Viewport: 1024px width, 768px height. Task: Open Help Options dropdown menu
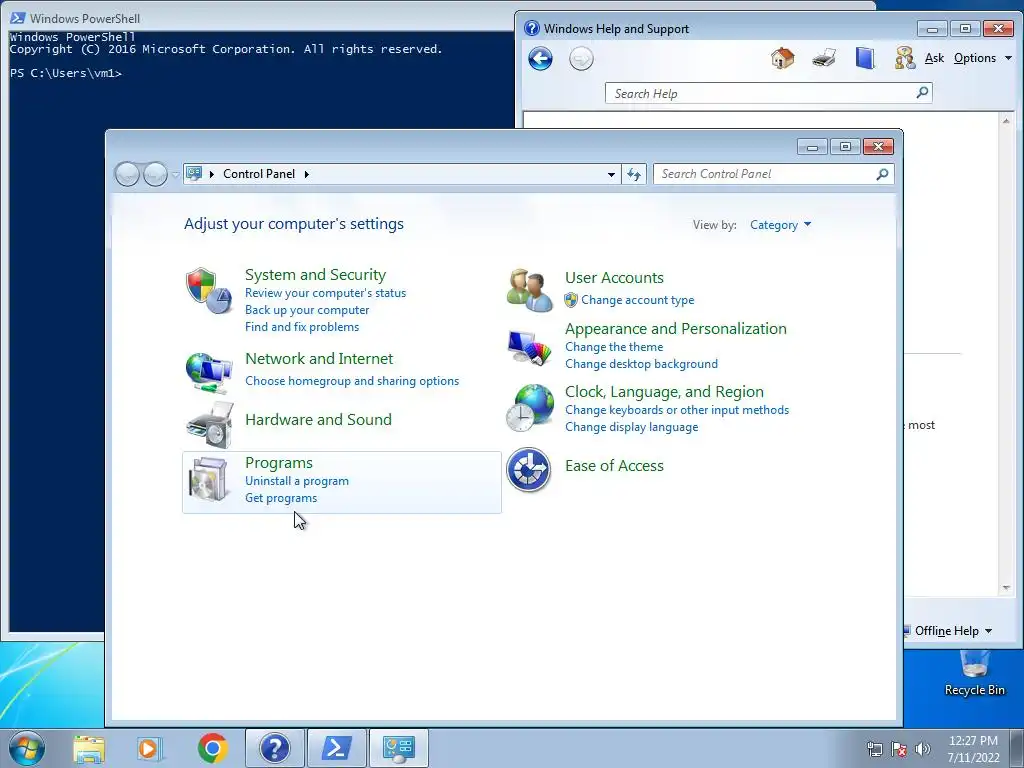coord(983,58)
